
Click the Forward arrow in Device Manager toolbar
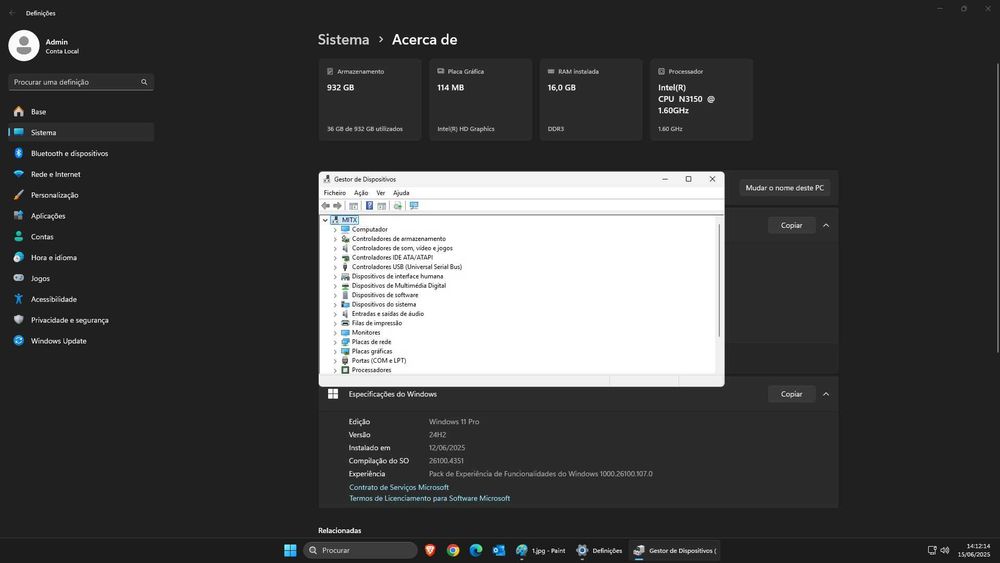point(337,206)
